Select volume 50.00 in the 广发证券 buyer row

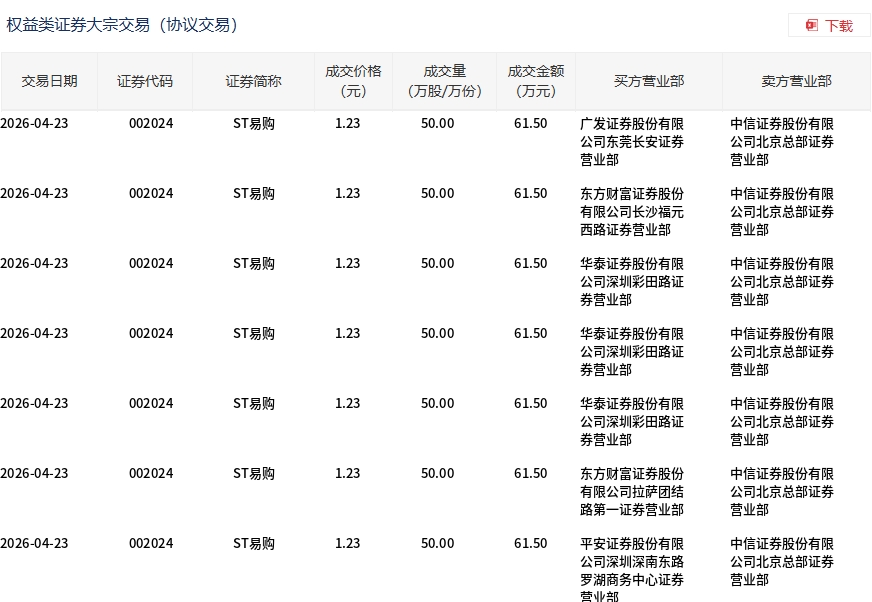coord(438,124)
